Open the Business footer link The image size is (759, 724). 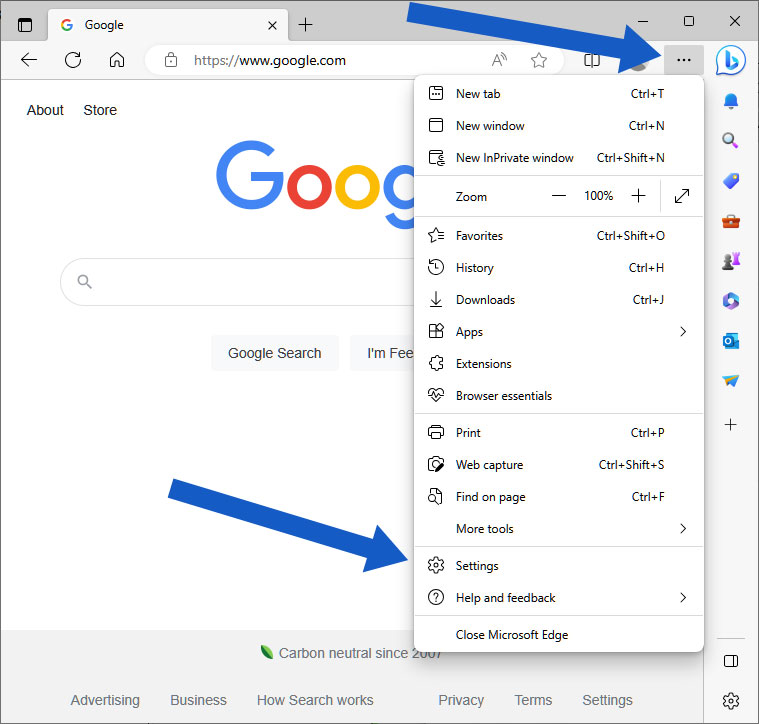coord(198,700)
